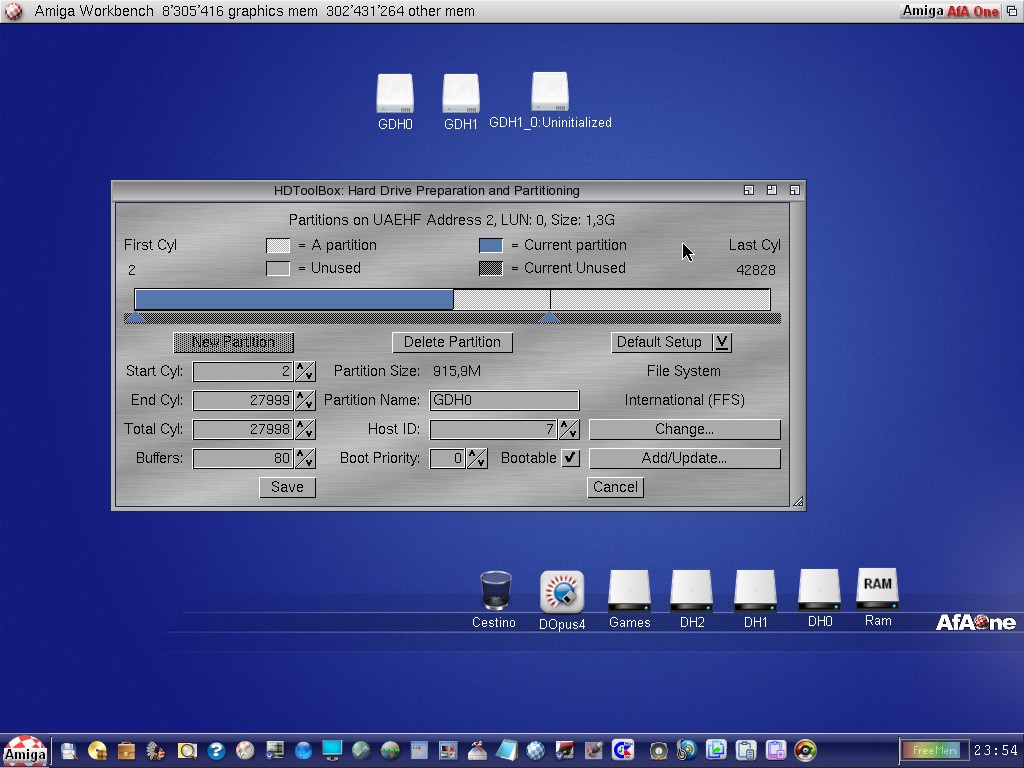This screenshot has width=1024, height=768.
Task: Click the blue question mark help icon in taskbar
Action: pos(216,750)
